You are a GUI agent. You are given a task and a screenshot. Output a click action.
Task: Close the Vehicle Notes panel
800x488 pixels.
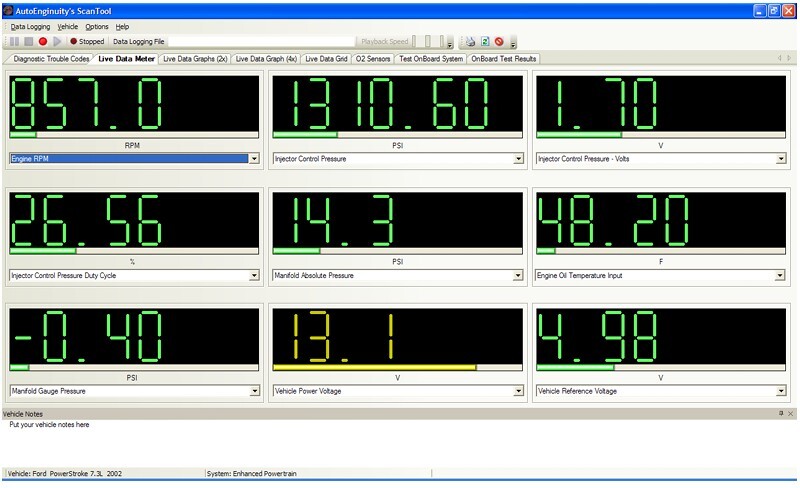(x=791, y=413)
